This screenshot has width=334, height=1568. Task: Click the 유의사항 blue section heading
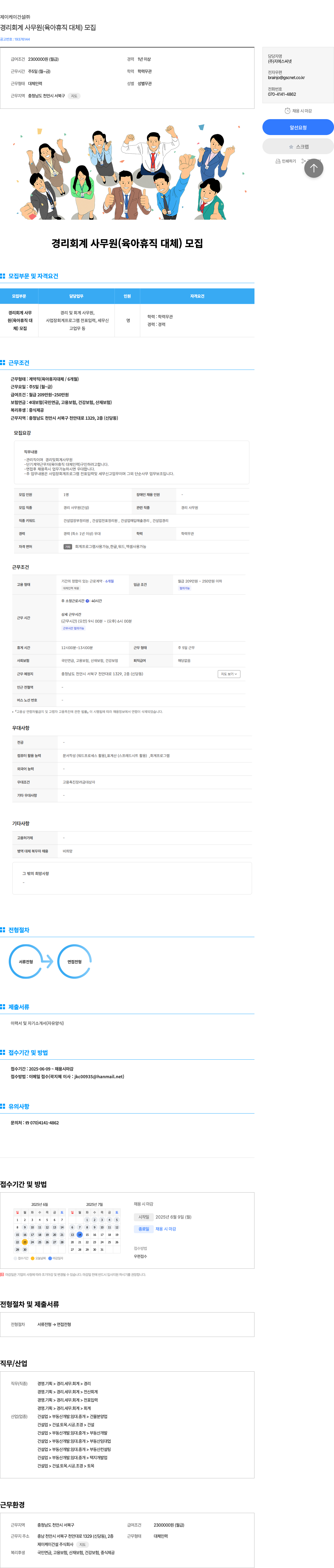point(19,1106)
